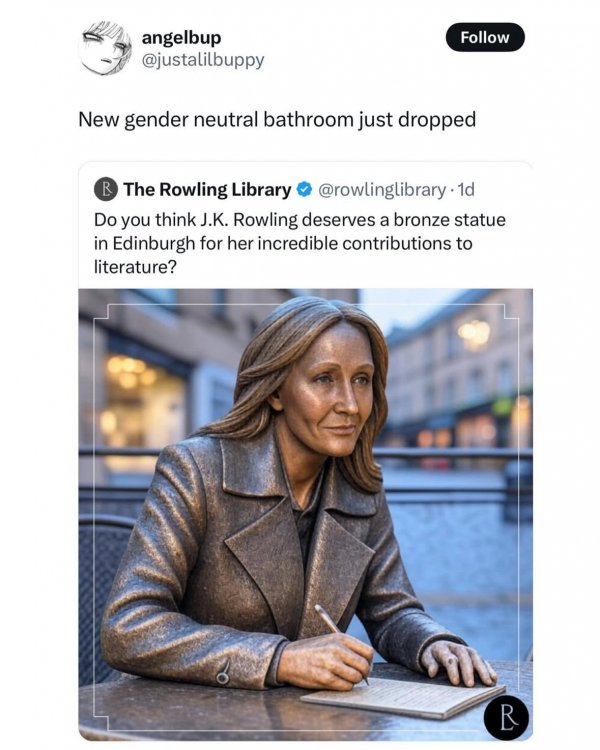Click the statue's left hand resting on notebook

[x=457, y=664]
